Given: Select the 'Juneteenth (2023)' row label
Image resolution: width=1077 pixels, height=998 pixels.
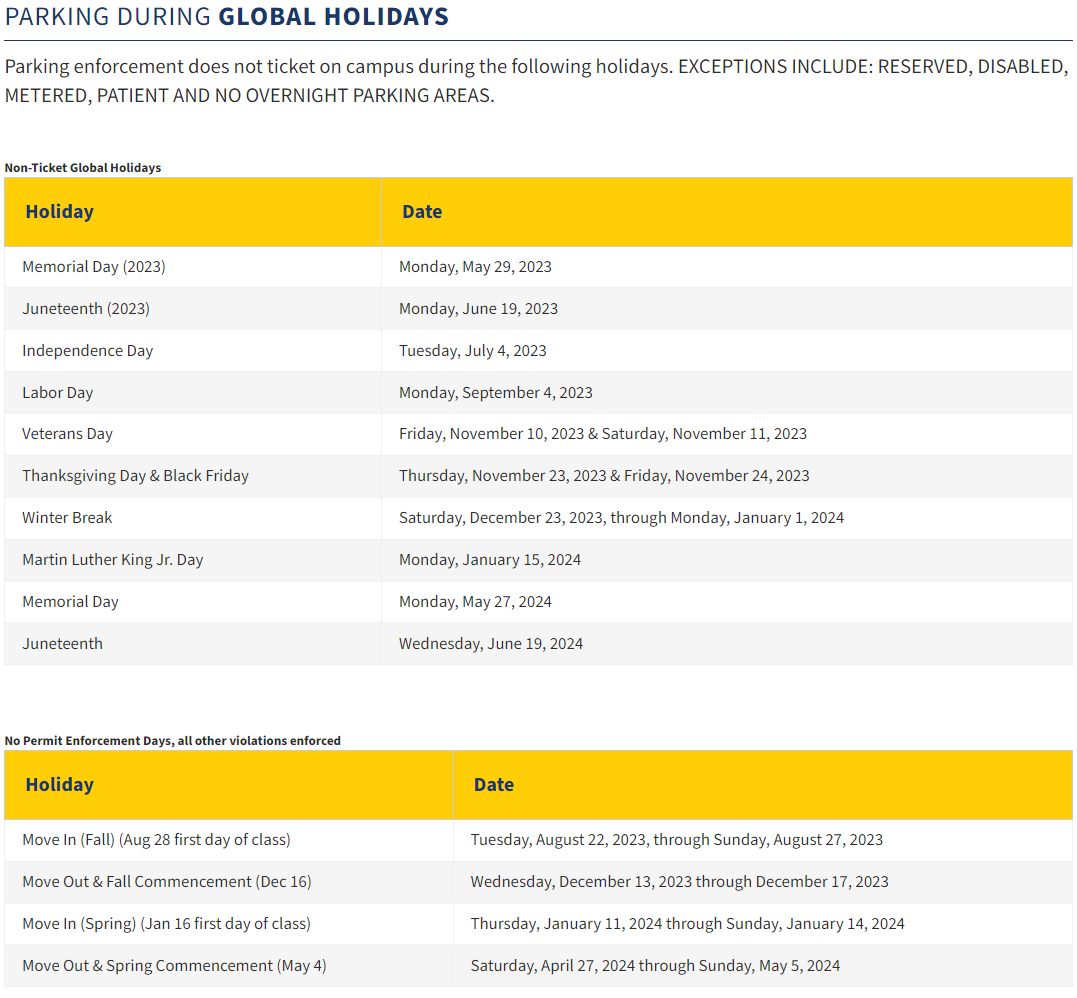Looking at the screenshot, I should tap(86, 309).
